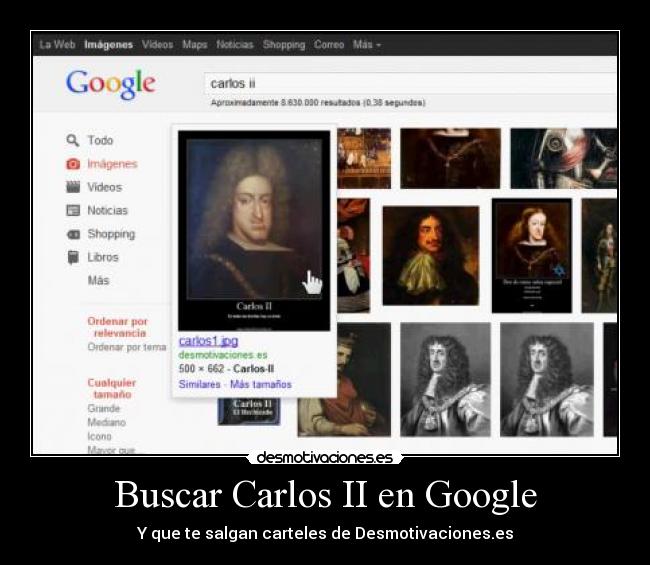Open the enlarged Carlos II portrait preview
Screen dimensions: 650x565
[253, 230]
